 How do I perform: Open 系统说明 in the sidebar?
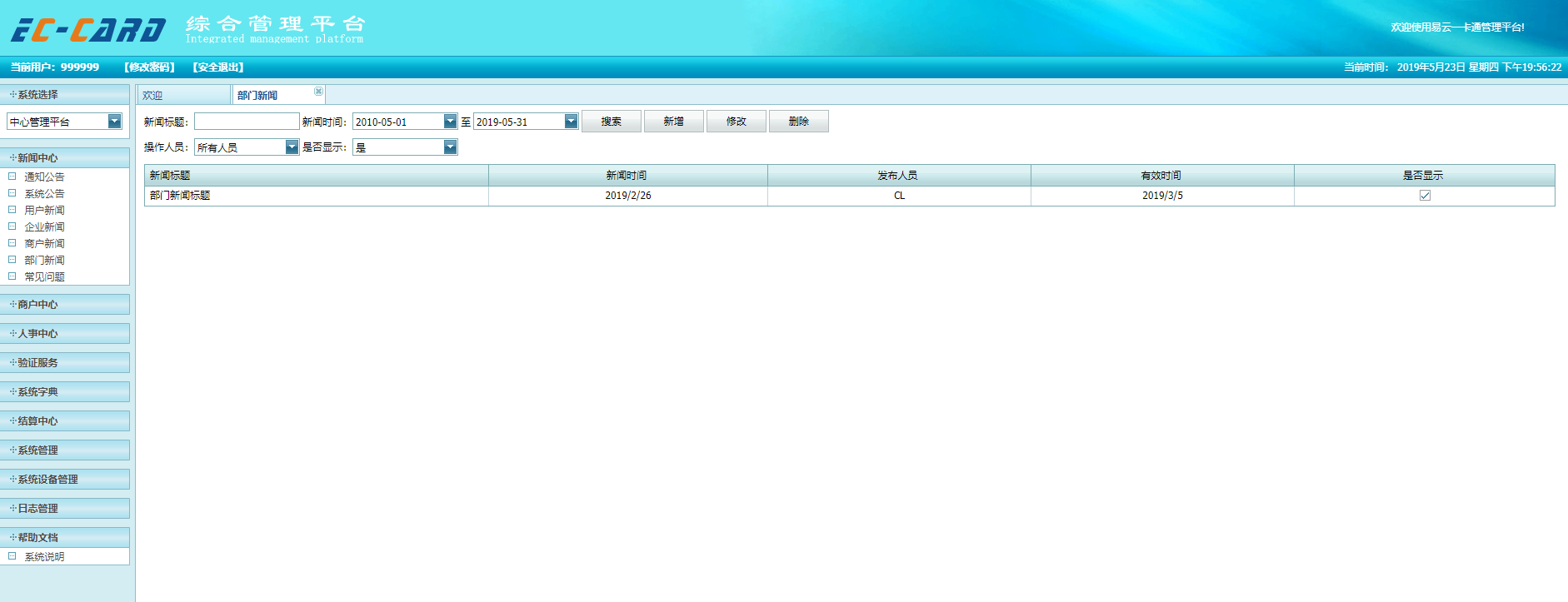pyautogui.click(x=44, y=556)
